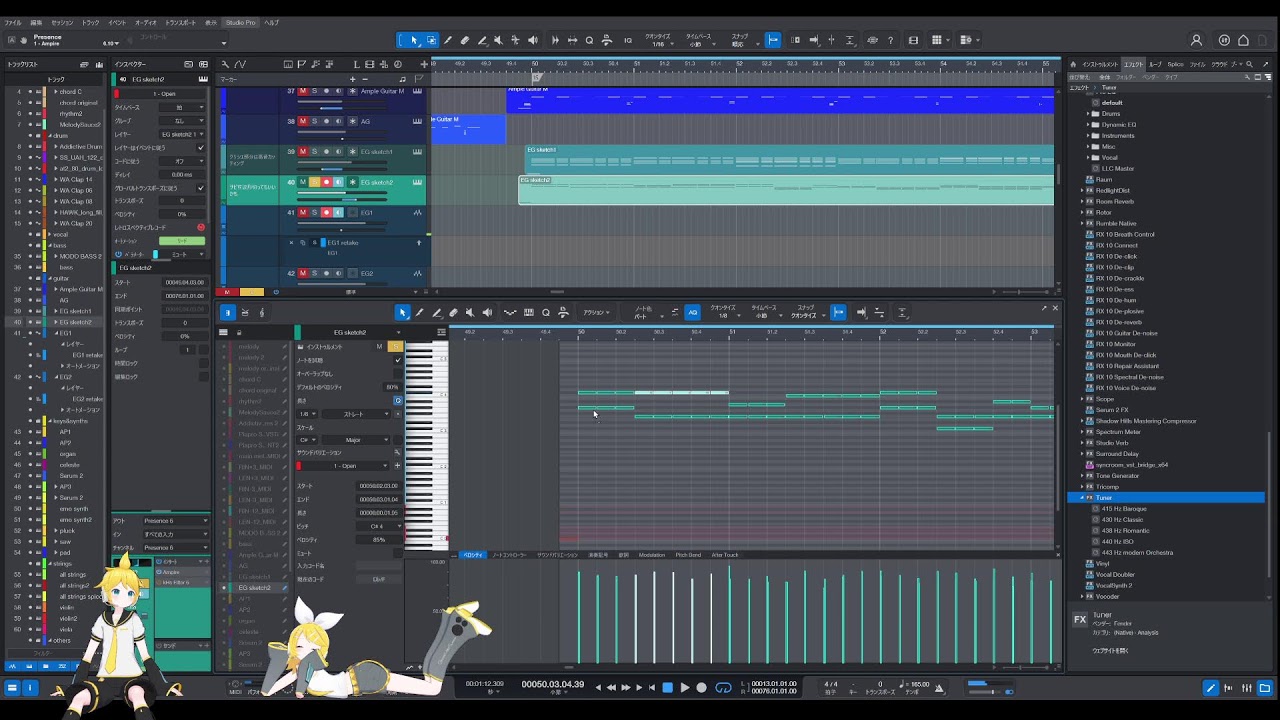Image resolution: width=1280 pixels, height=720 pixels.
Task: Toggle monitor on track 40 EG sketch2
Action: tap(338, 182)
